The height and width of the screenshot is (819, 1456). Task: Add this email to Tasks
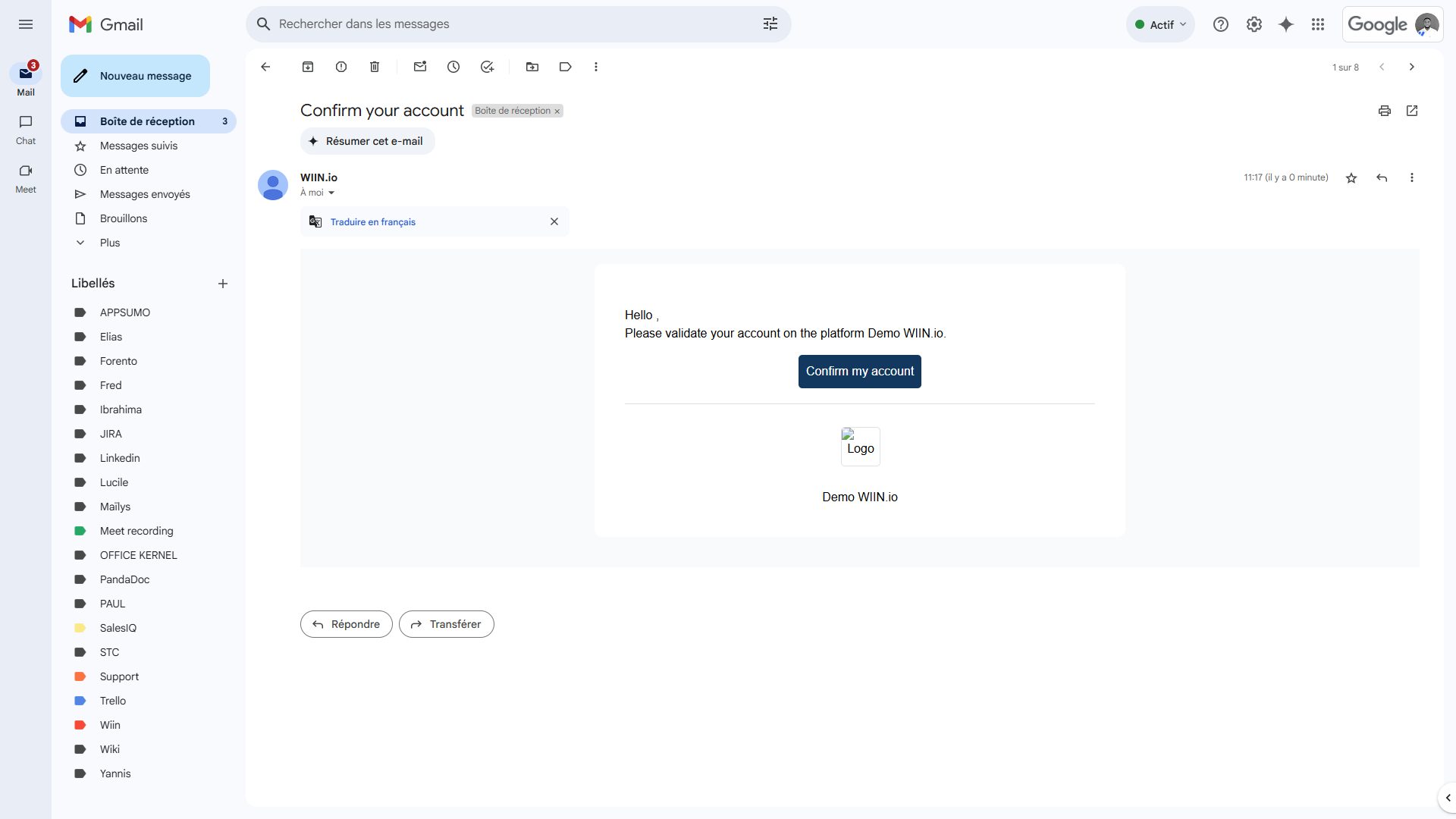[x=487, y=67]
